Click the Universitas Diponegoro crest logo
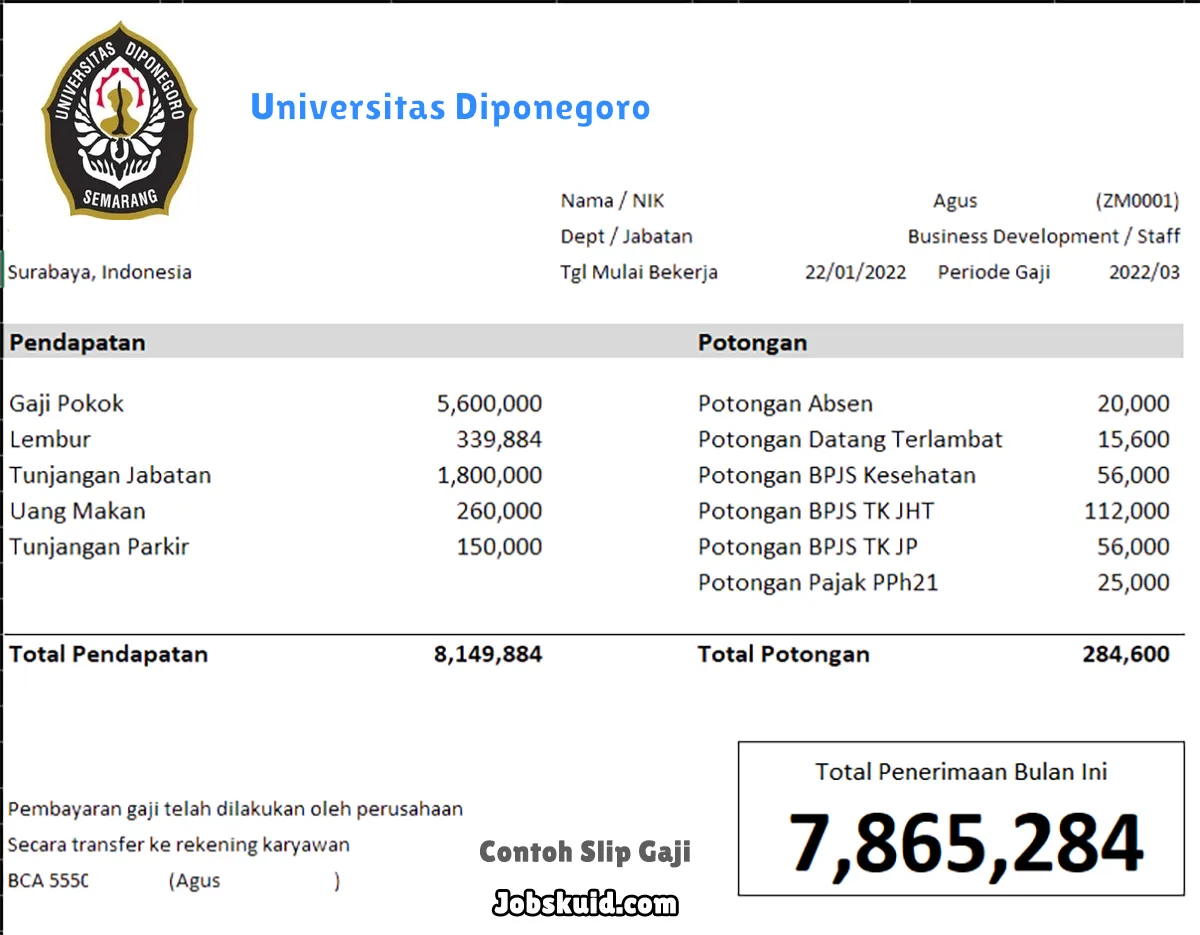This screenshot has height=935, width=1200. tap(118, 120)
